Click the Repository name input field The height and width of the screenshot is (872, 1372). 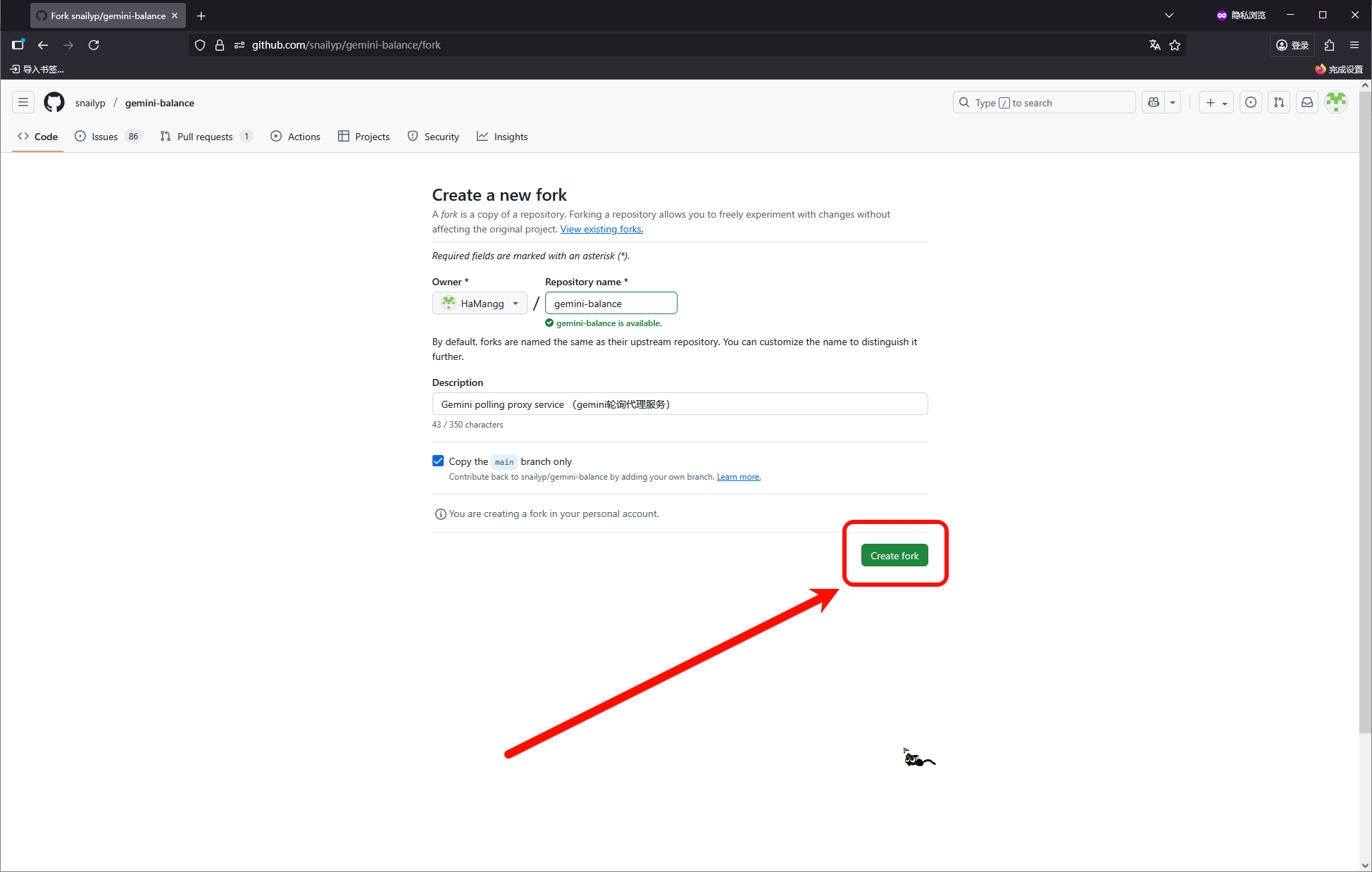click(611, 304)
